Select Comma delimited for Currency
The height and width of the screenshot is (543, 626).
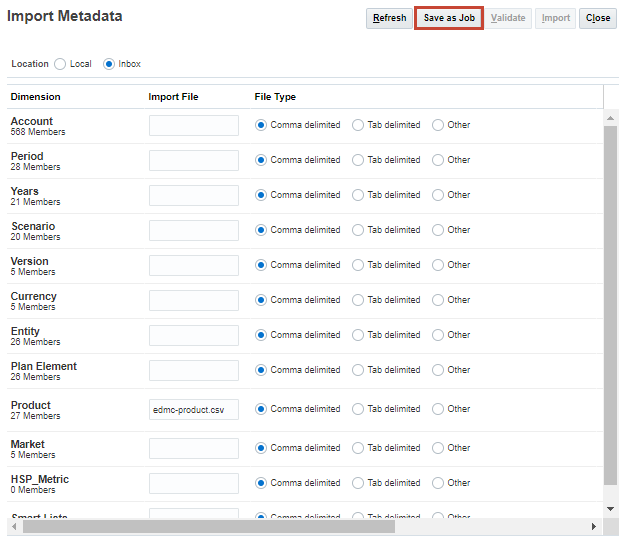click(x=261, y=300)
